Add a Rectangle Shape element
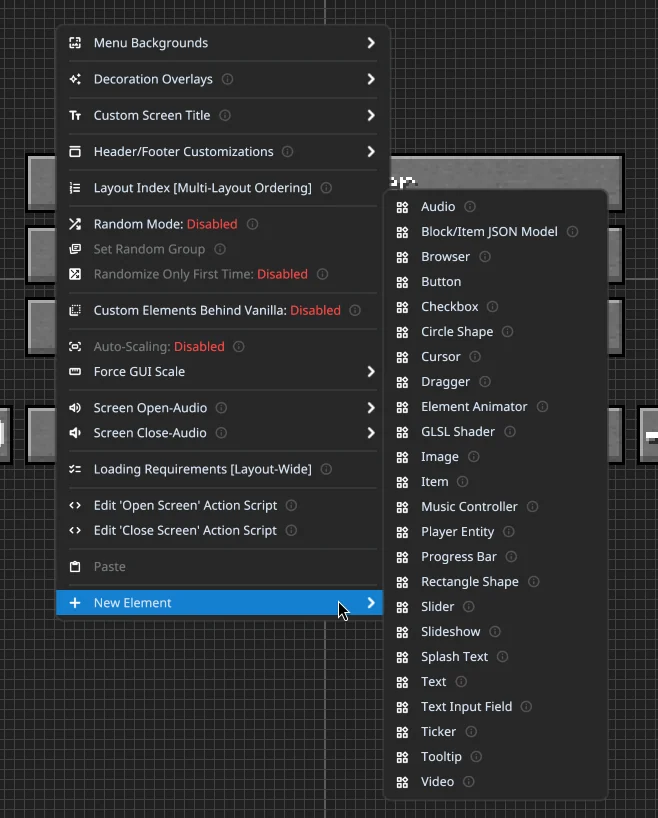This screenshot has width=658, height=818. (x=496, y=582)
